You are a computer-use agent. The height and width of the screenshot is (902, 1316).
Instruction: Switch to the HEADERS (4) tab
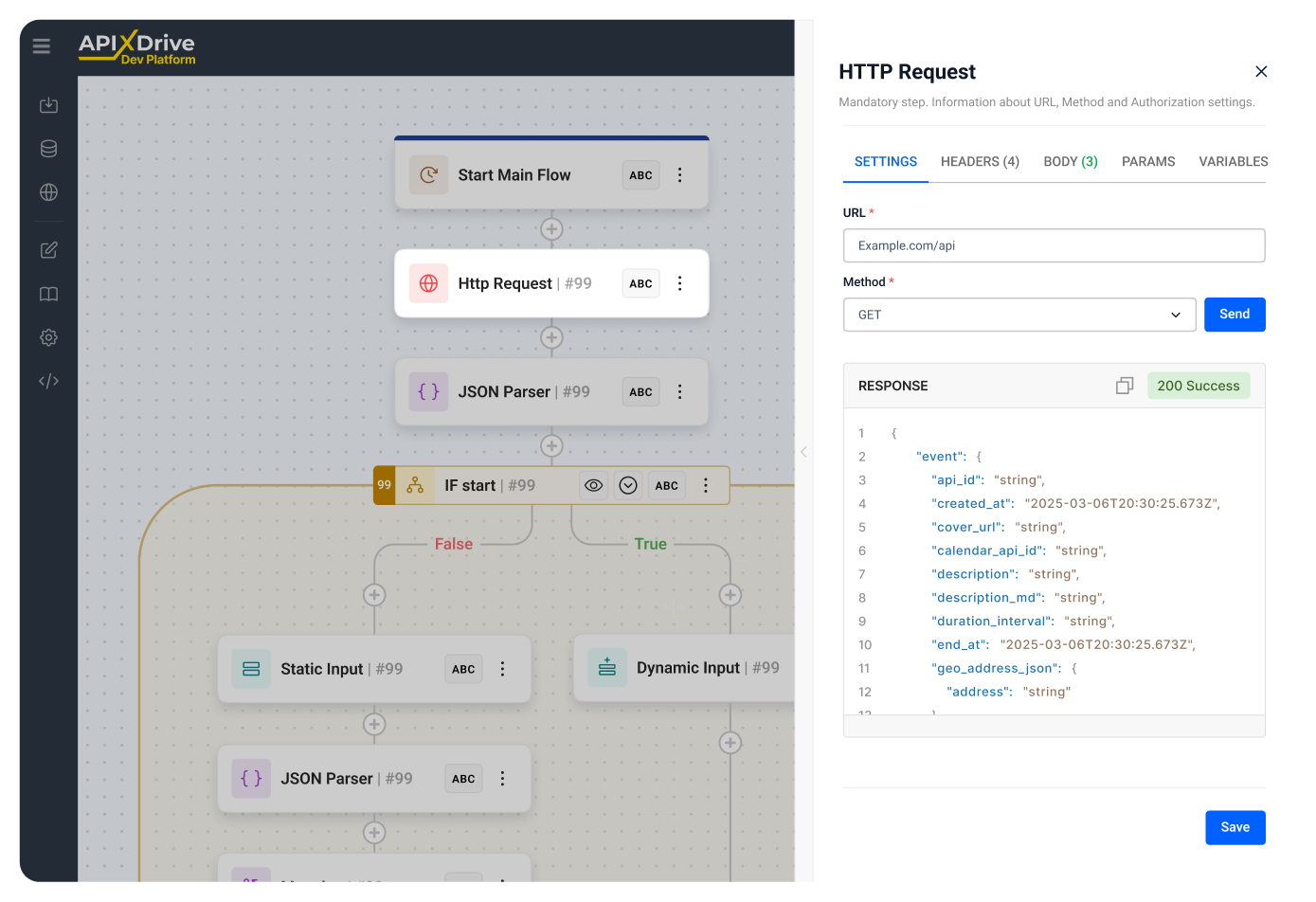pos(980,161)
